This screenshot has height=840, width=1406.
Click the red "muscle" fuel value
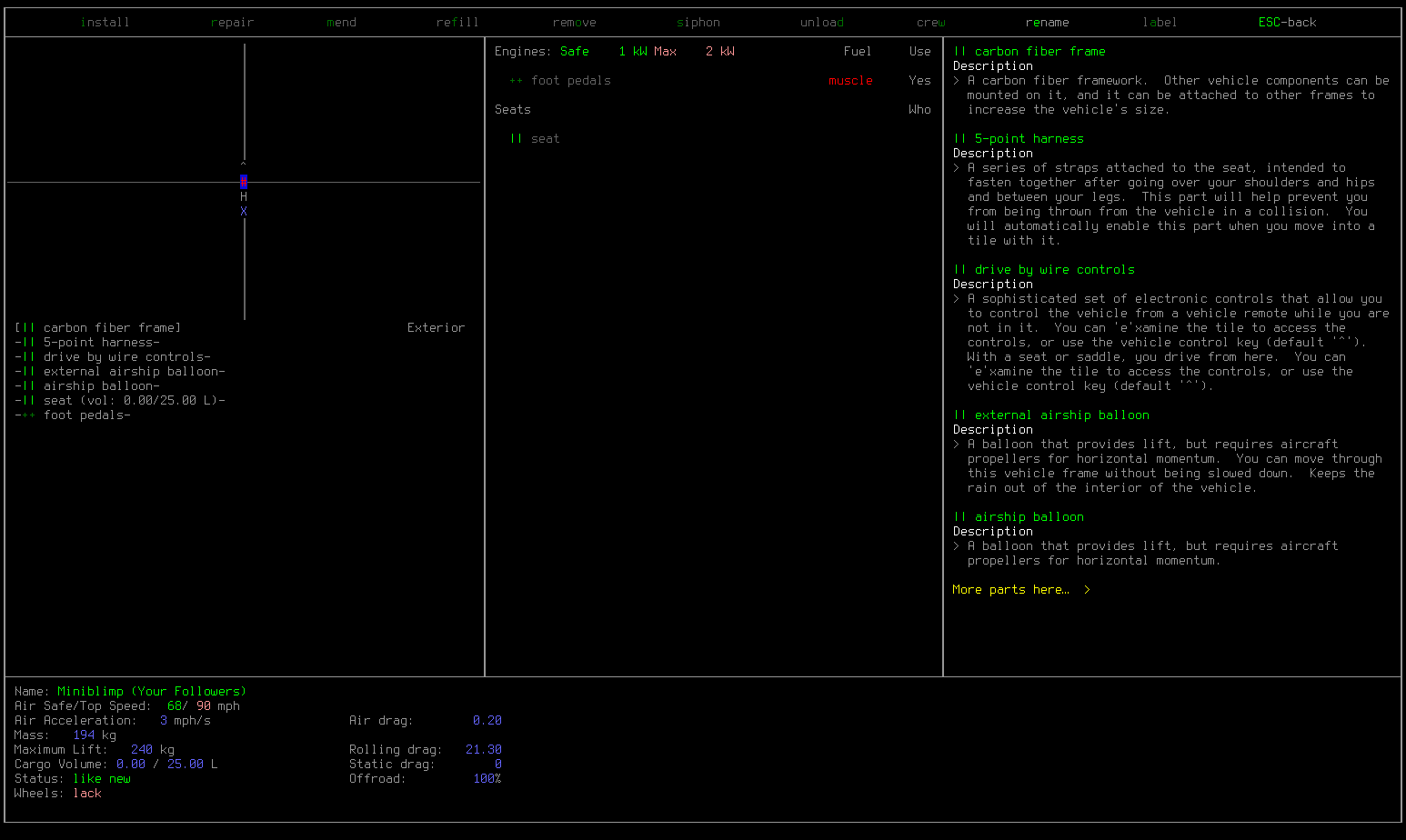point(850,81)
